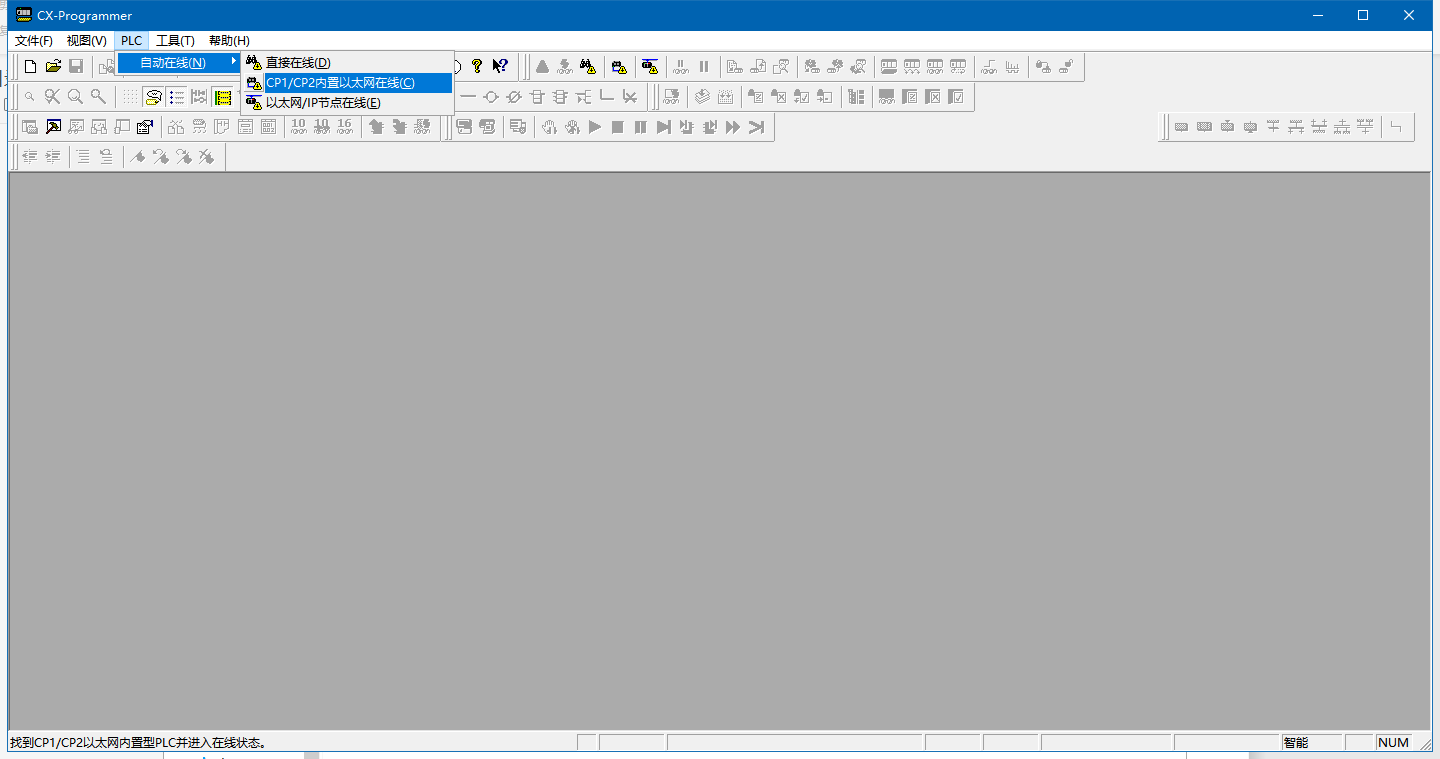This screenshot has width=1440, height=759.
Task: Click the properties icon in third toolbar row
Action: coord(144,127)
